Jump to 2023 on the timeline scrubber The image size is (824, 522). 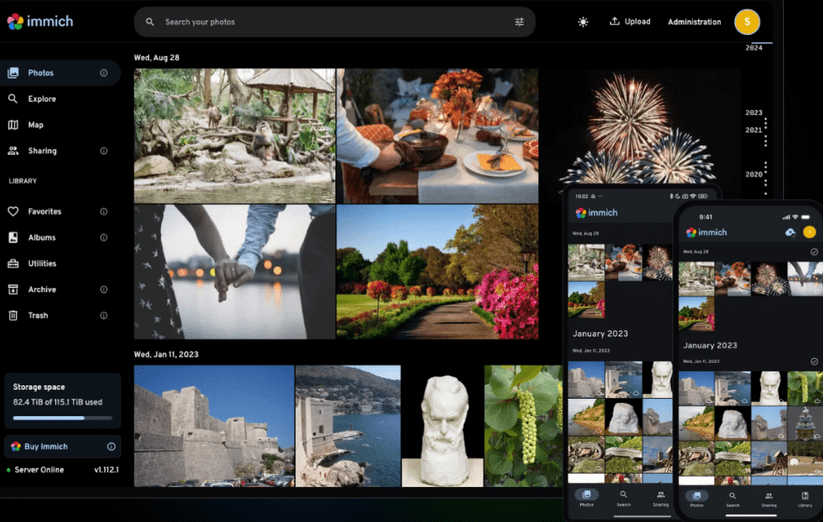coord(754,112)
